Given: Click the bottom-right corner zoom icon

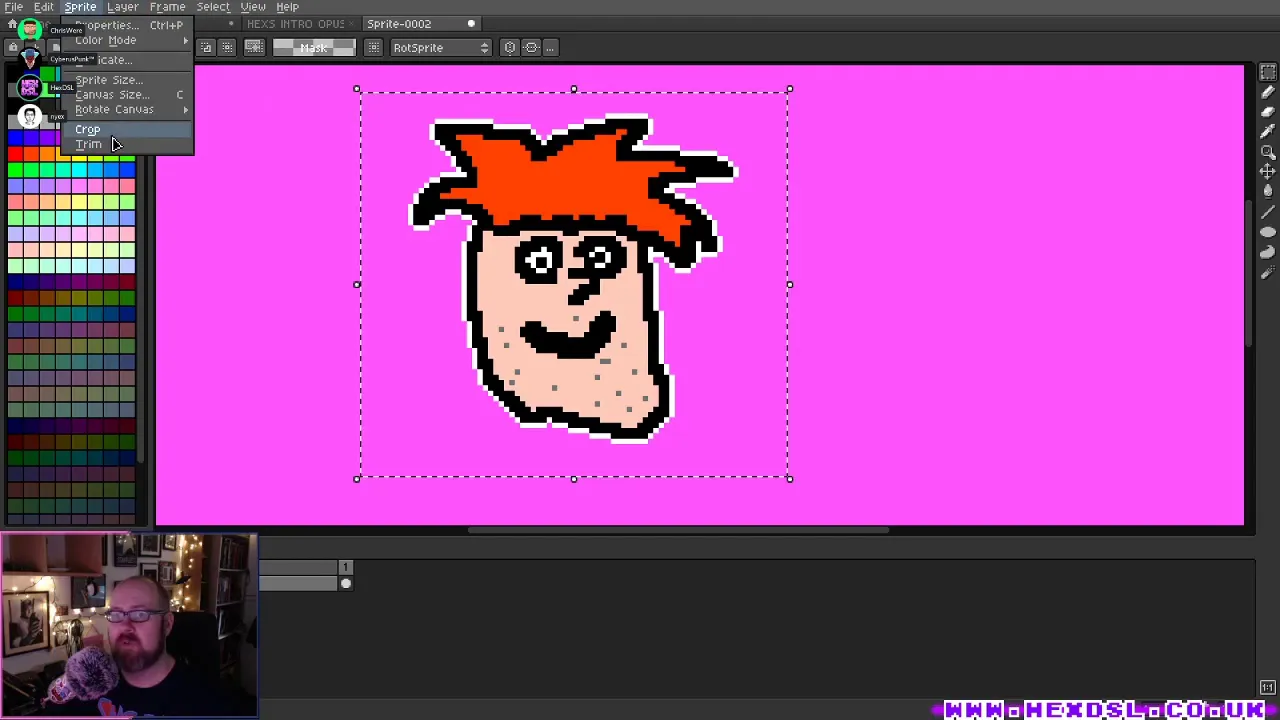Looking at the screenshot, I should [x=1267, y=688].
